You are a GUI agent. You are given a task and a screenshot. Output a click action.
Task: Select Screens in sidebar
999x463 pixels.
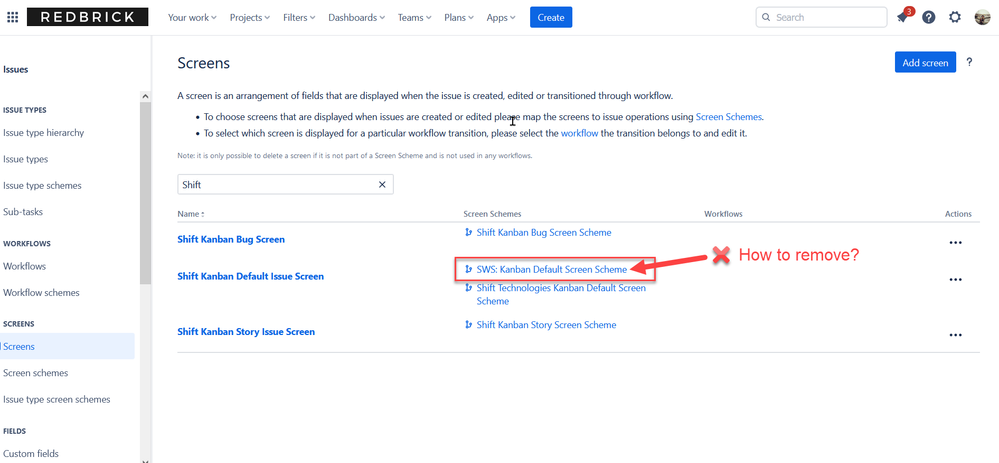67,346
